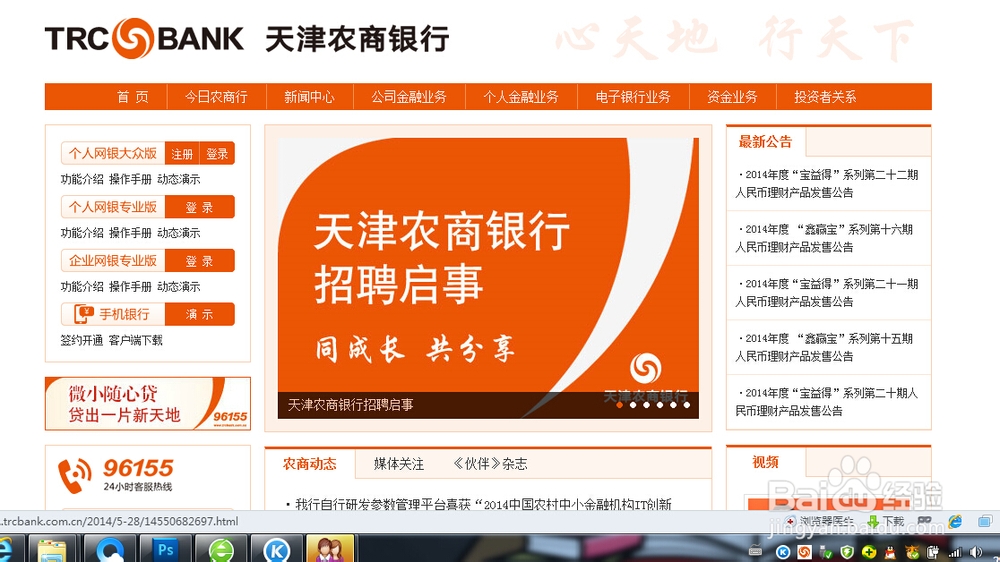The image size is (1000, 562).
Task: Open 鑫赢宝第十五期 announcement
Action: (825, 347)
